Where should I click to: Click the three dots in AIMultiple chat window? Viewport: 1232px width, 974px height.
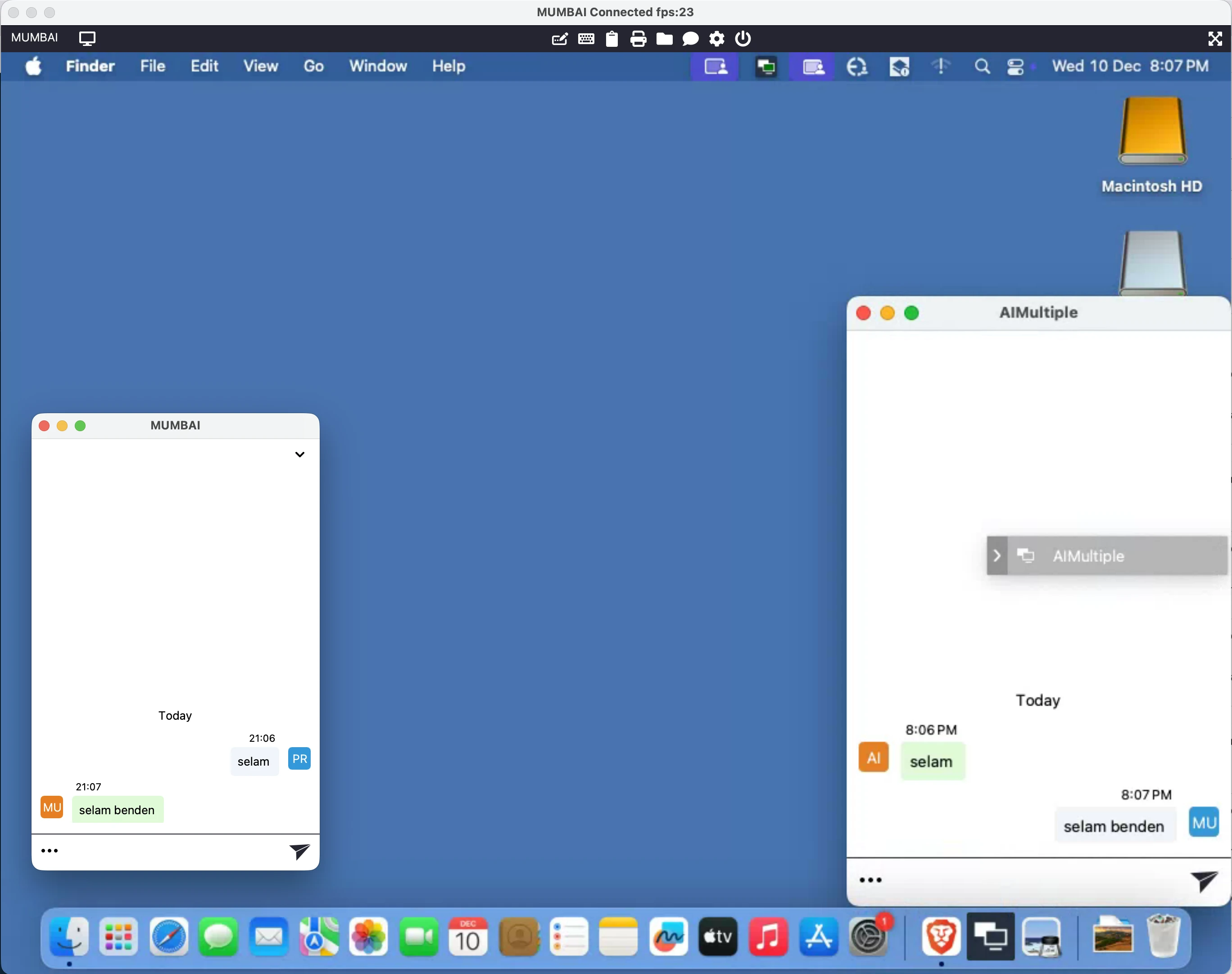click(x=870, y=880)
